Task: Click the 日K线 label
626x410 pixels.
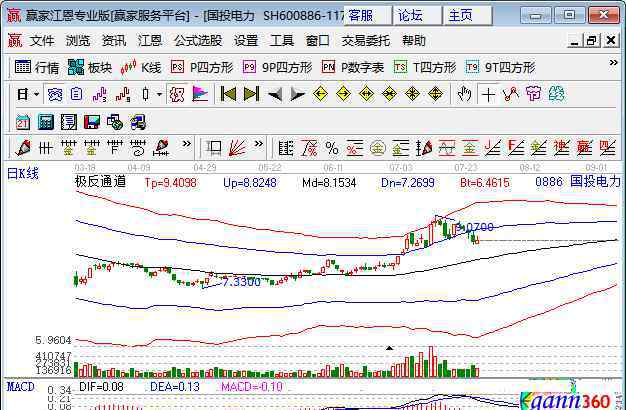Action: [x=23, y=174]
